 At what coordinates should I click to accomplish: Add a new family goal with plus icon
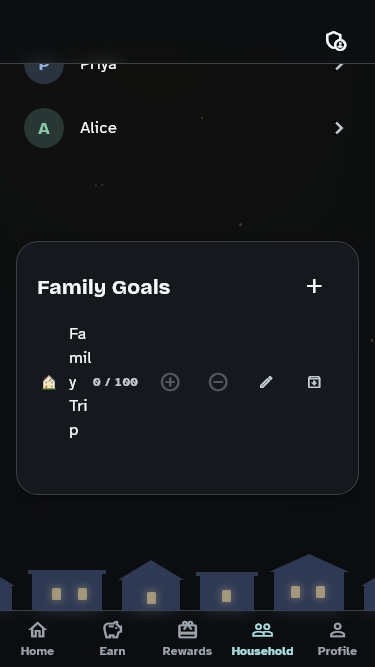tap(314, 286)
